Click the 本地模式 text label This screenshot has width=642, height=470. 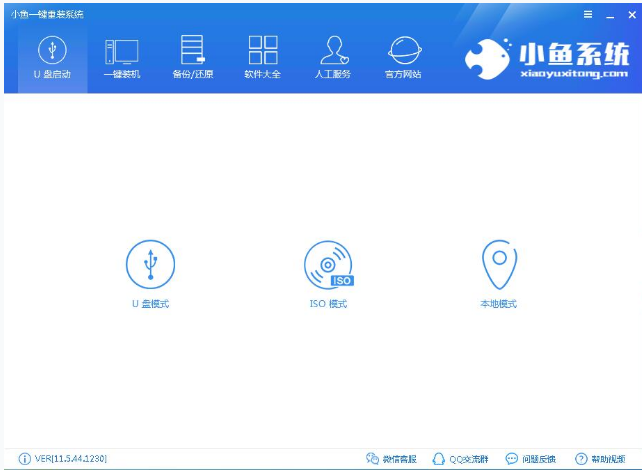pyautogui.click(x=498, y=304)
